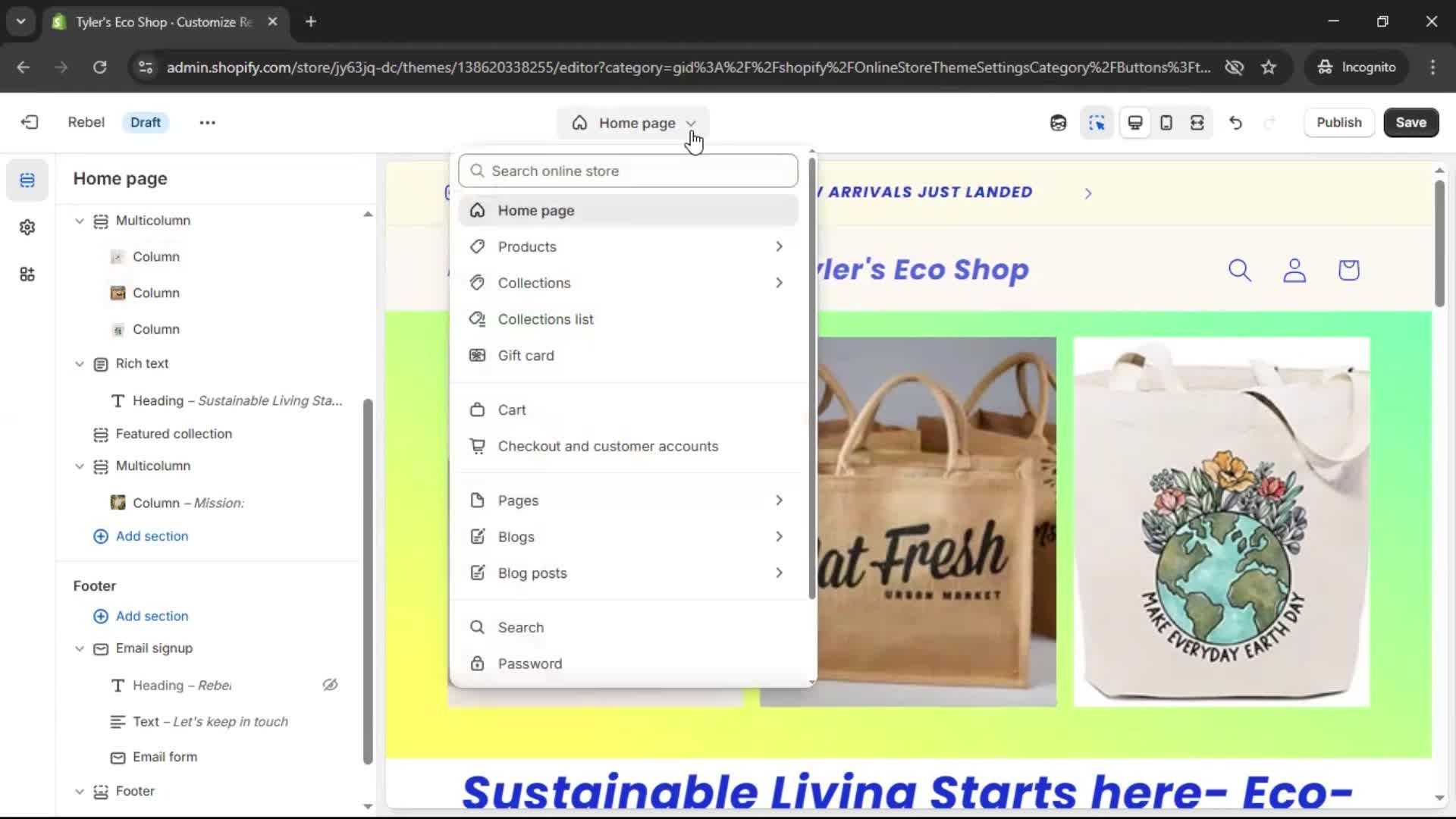Viewport: 1456px width, 819px height.
Task: Select Collections list from template menu
Action: [545, 319]
